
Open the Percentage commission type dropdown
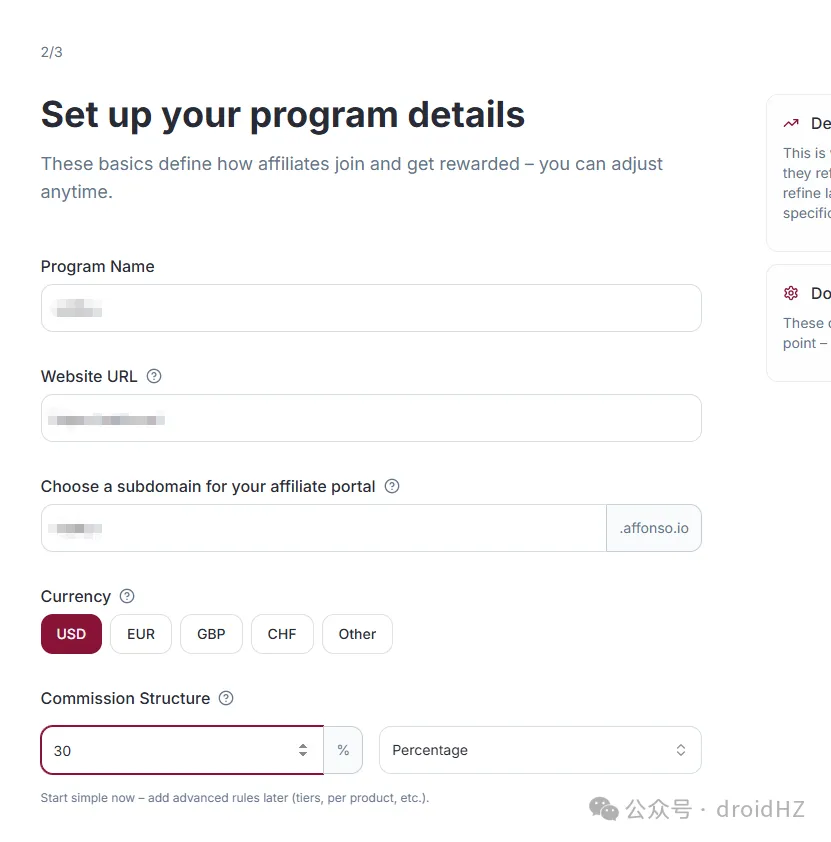[540, 750]
